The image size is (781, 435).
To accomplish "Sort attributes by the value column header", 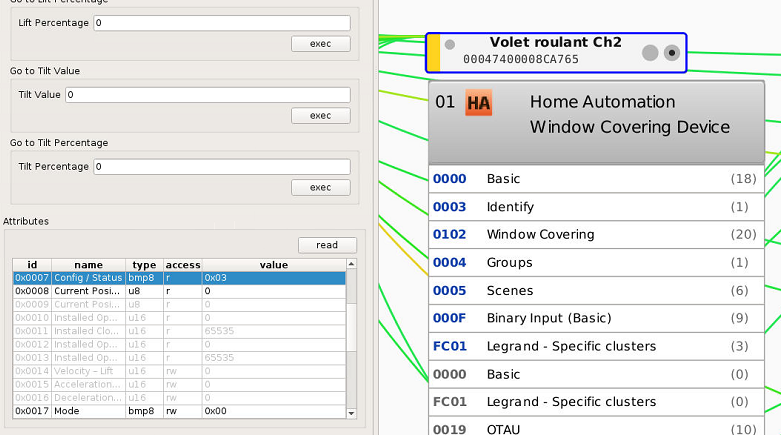I will coord(273,265).
